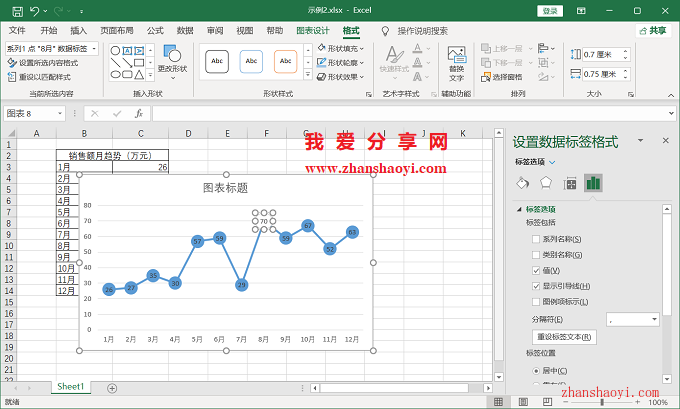This screenshot has width=680, height=409.
Task: Switch to the Format (格式) tab
Action: point(351,31)
